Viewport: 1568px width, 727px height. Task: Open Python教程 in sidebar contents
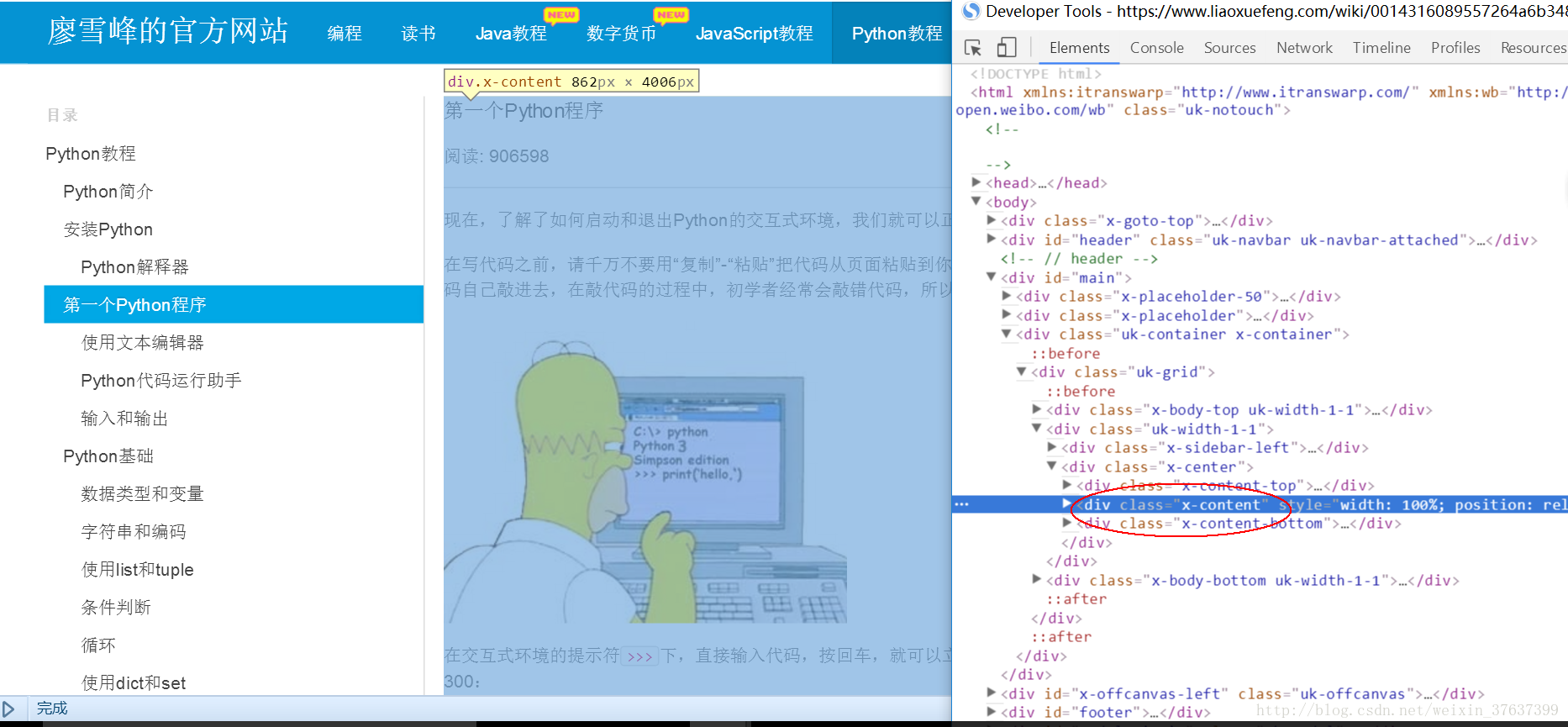pyautogui.click(x=91, y=154)
